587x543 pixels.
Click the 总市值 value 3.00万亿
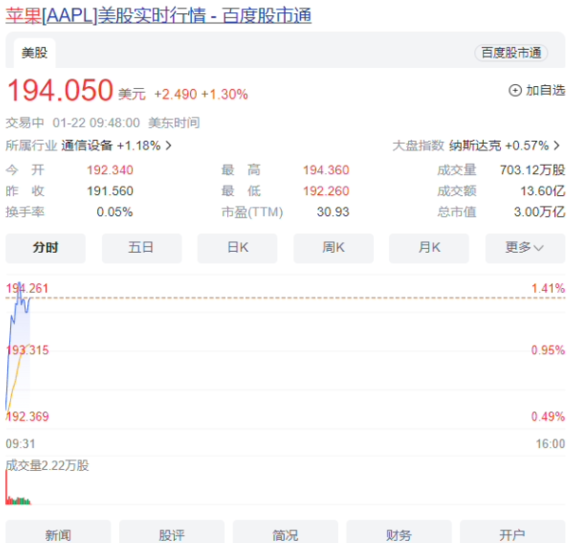(x=539, y=212)
